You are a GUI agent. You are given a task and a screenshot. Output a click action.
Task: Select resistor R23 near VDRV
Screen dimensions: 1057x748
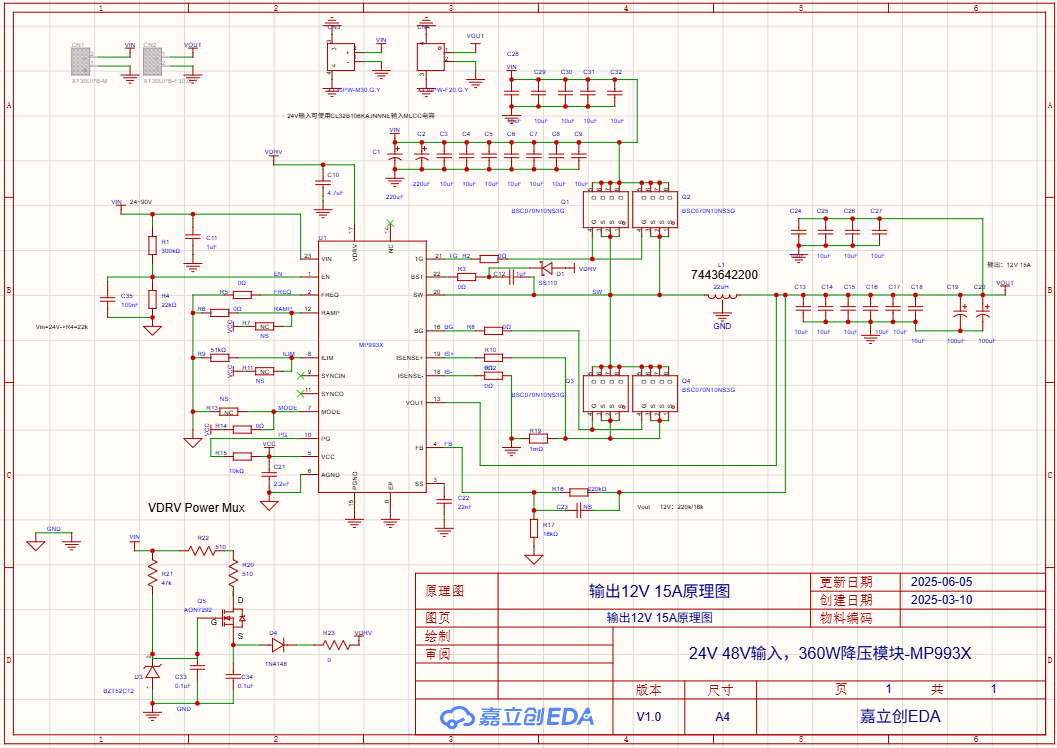pyautogui.click(x=337, y=645)
